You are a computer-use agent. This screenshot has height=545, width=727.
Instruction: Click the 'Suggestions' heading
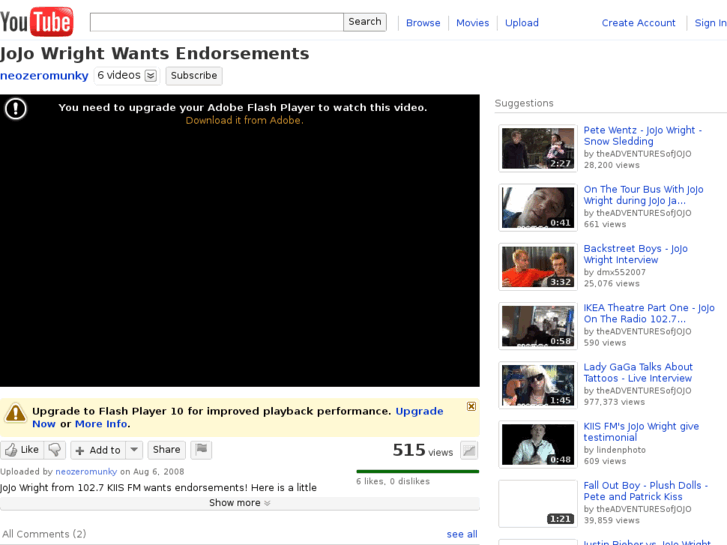524,103
